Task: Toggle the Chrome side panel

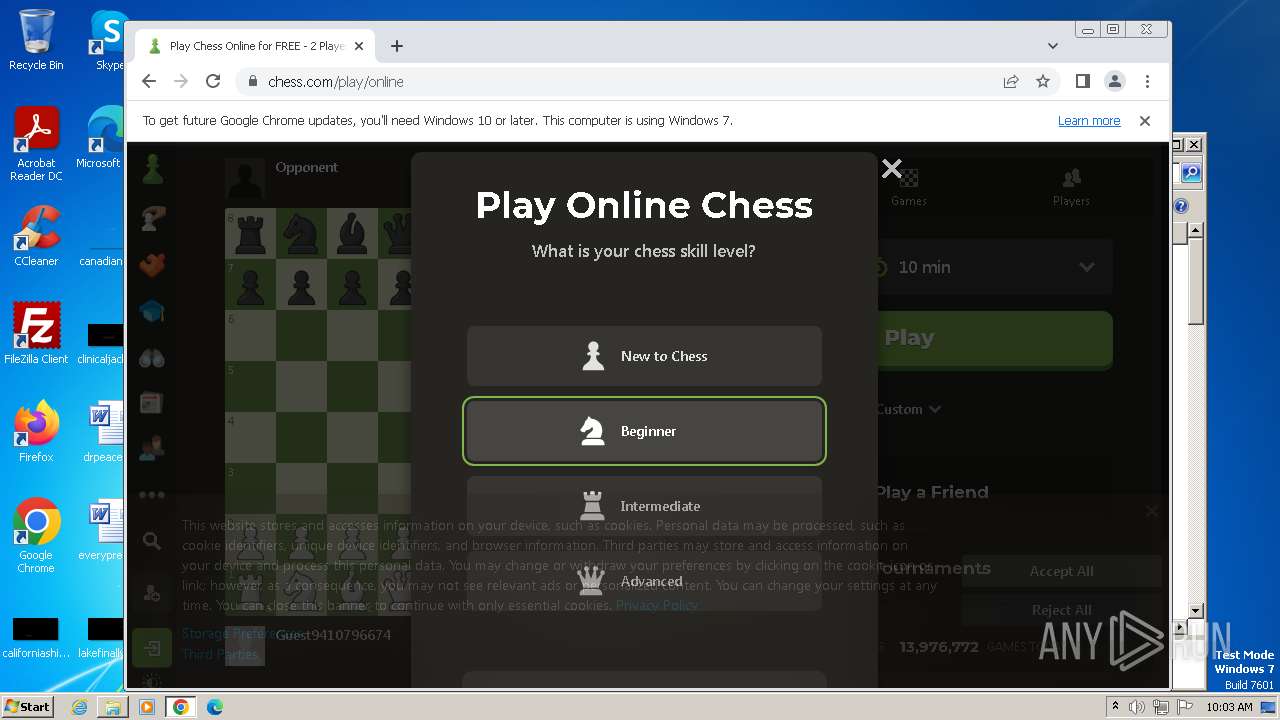Action: pyautogui.click(x=1083, y=82)
